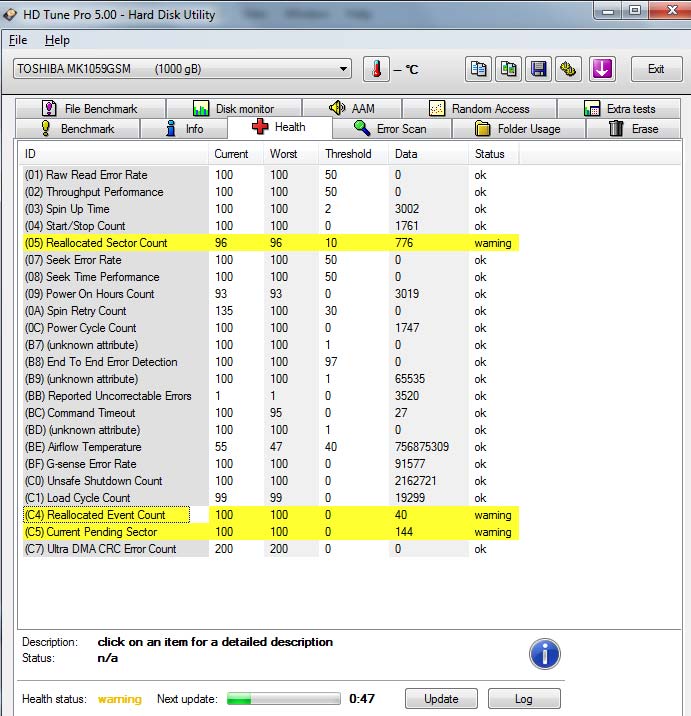Click the HD Tune Pro title bar icon
The image size is (691, 716).
coord(10,15)
